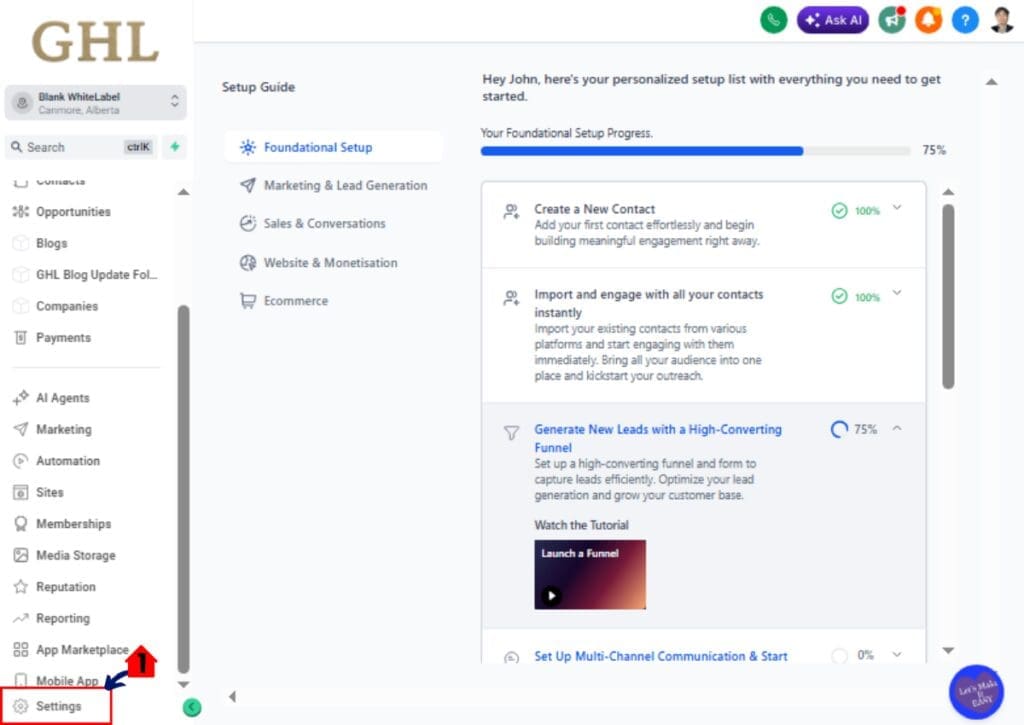Image resolution: width=1024 pixels, height=725 pixels.
Task: Click the green sparkle AI icon beside search
Action: click(175, 147)
